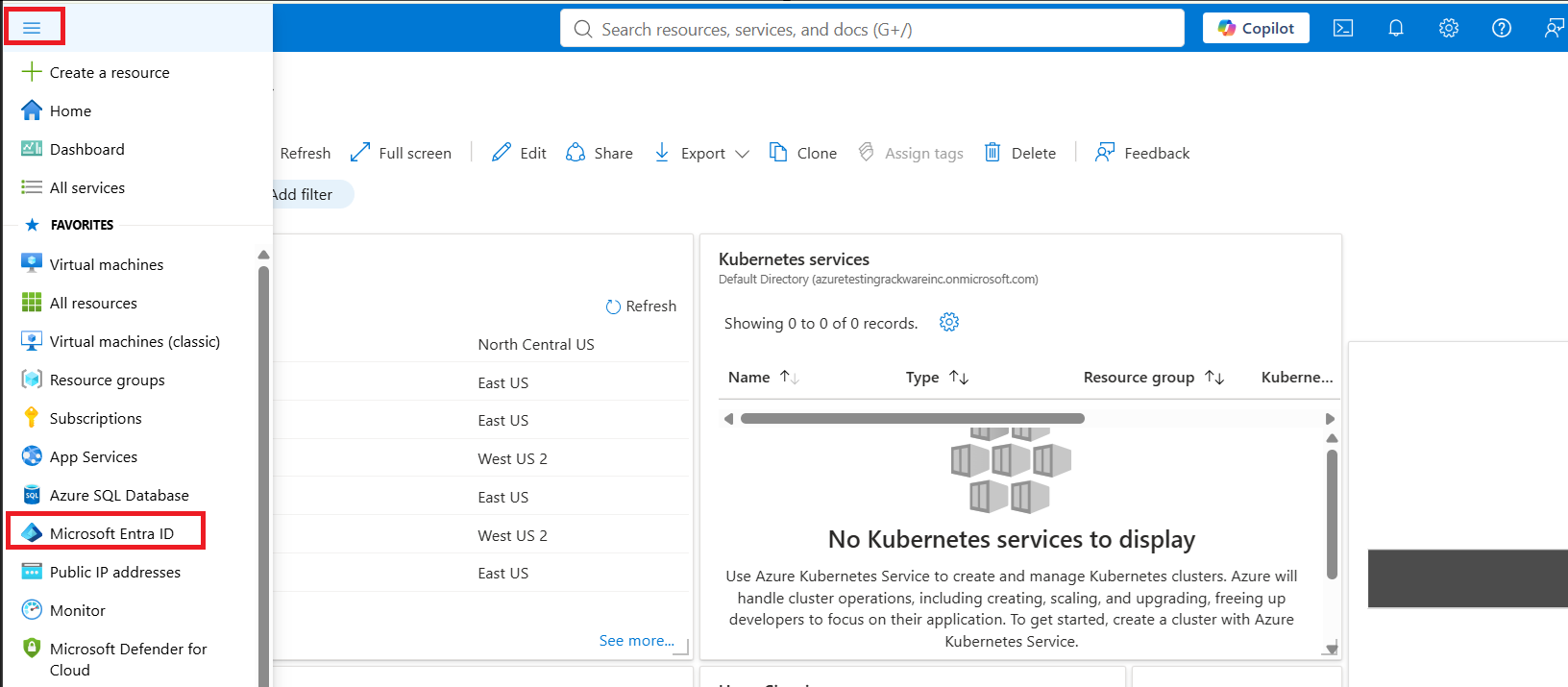This screenshot has height=687, width=1568.
Task: Click the sidebar favorites scrollbar thumb
Action: 263,476
